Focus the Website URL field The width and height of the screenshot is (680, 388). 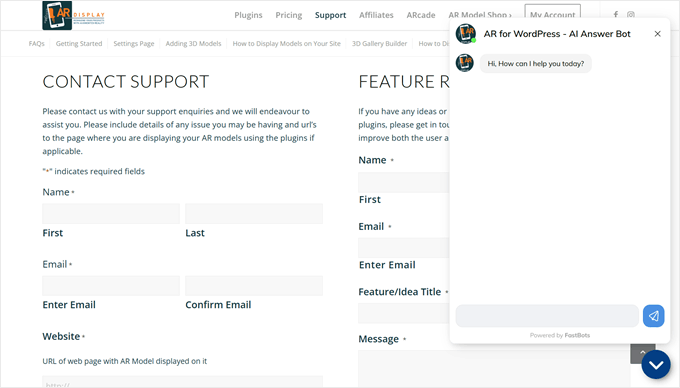(183, 381)
